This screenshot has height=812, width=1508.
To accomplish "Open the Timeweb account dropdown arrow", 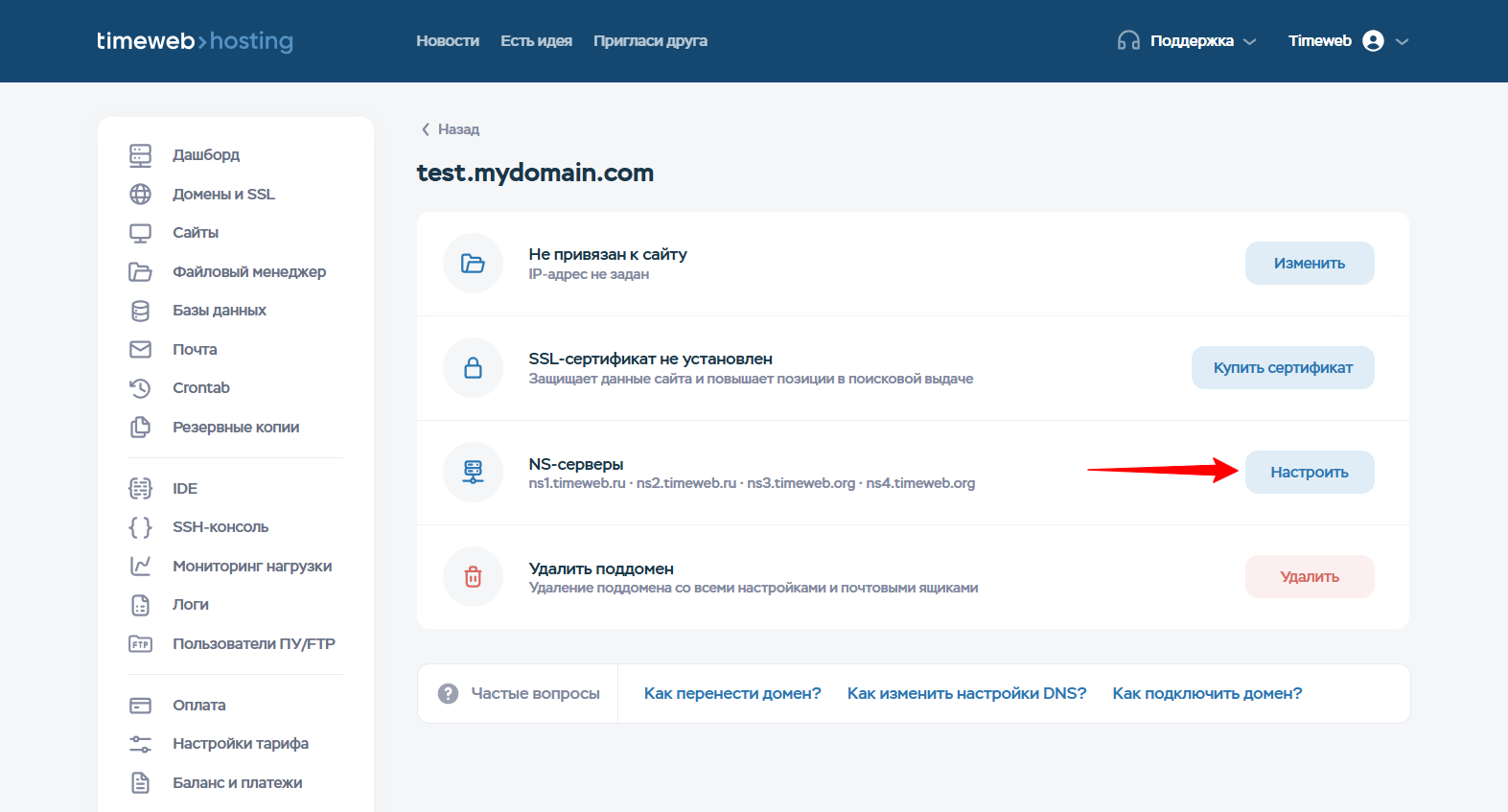I will click(x=1402, y=42).
